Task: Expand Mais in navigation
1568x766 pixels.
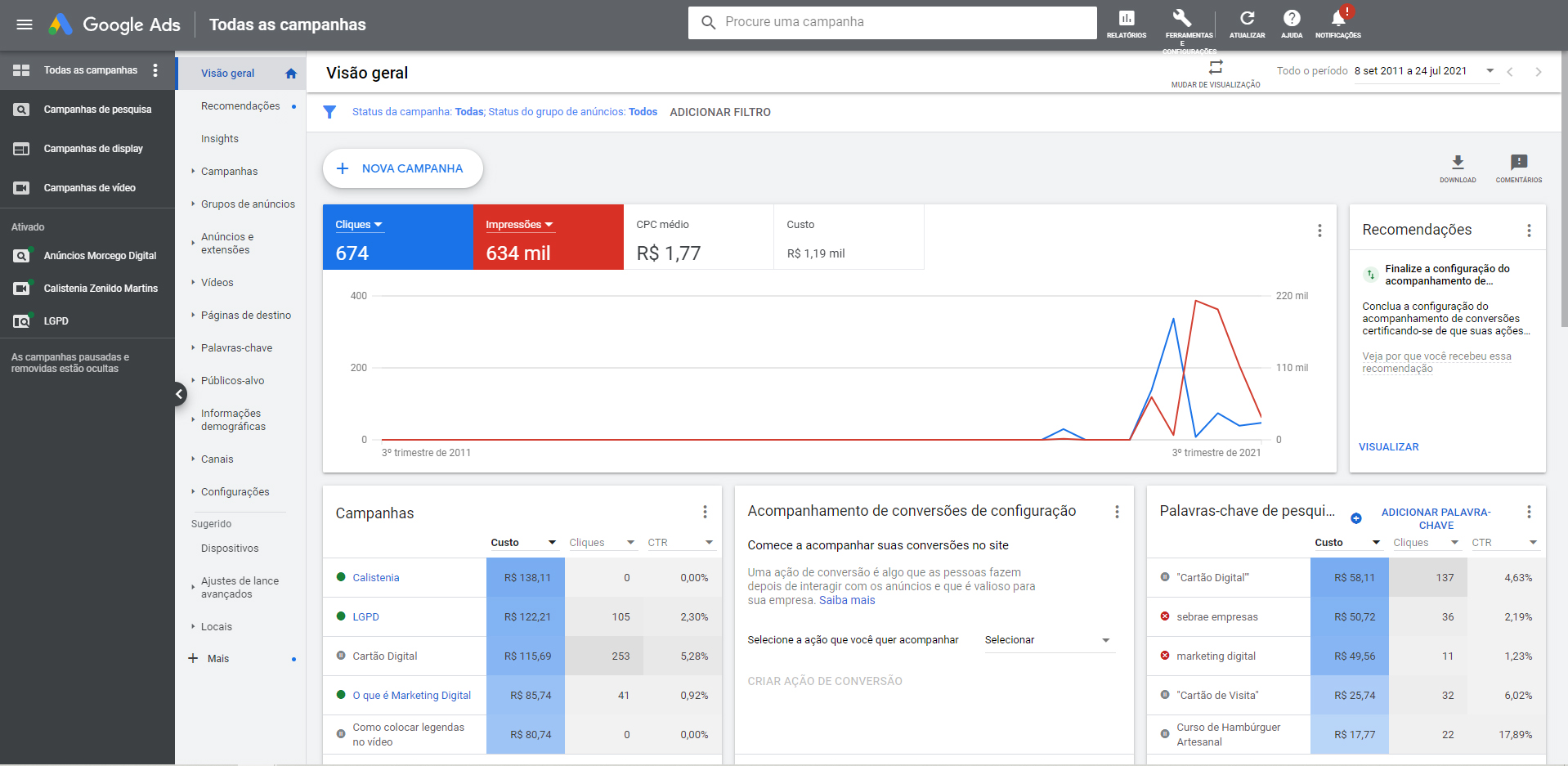Action: point(217,659)
